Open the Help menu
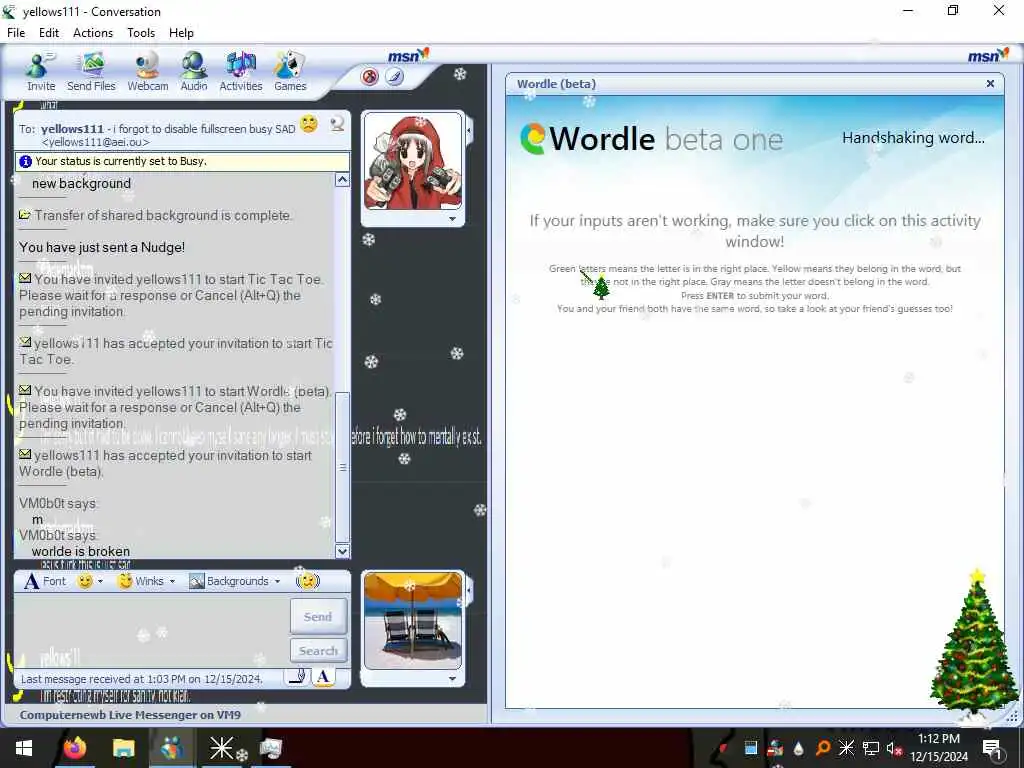 tap(181, 33)
